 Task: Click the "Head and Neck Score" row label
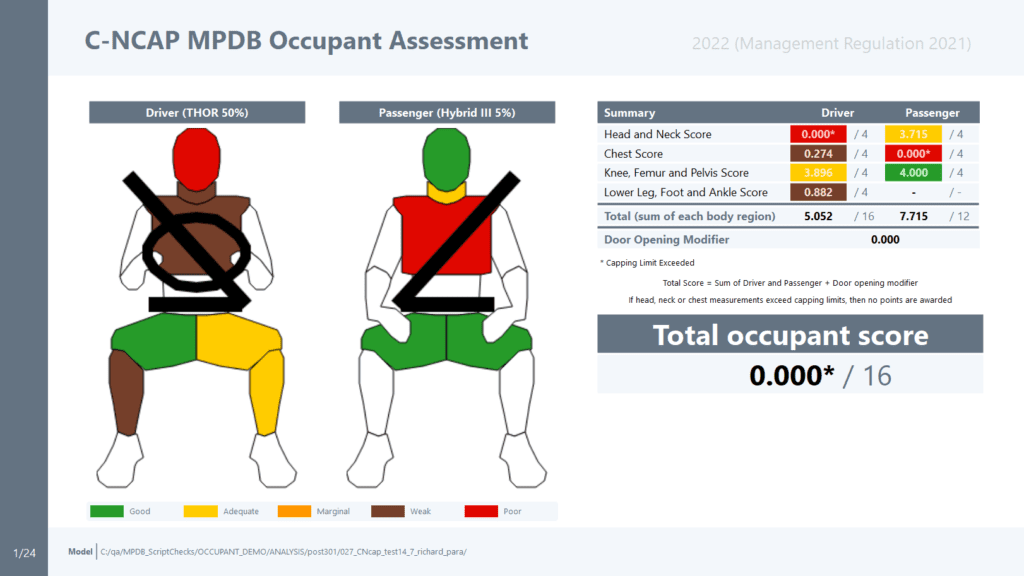click(658, 134)
